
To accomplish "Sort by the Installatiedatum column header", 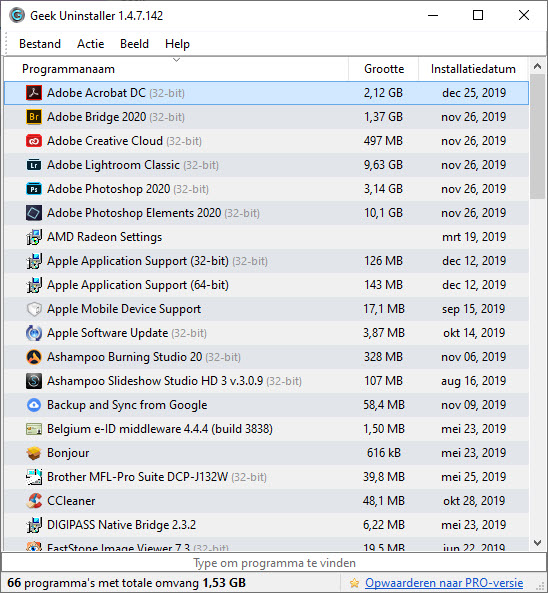I will click(473, 69).
